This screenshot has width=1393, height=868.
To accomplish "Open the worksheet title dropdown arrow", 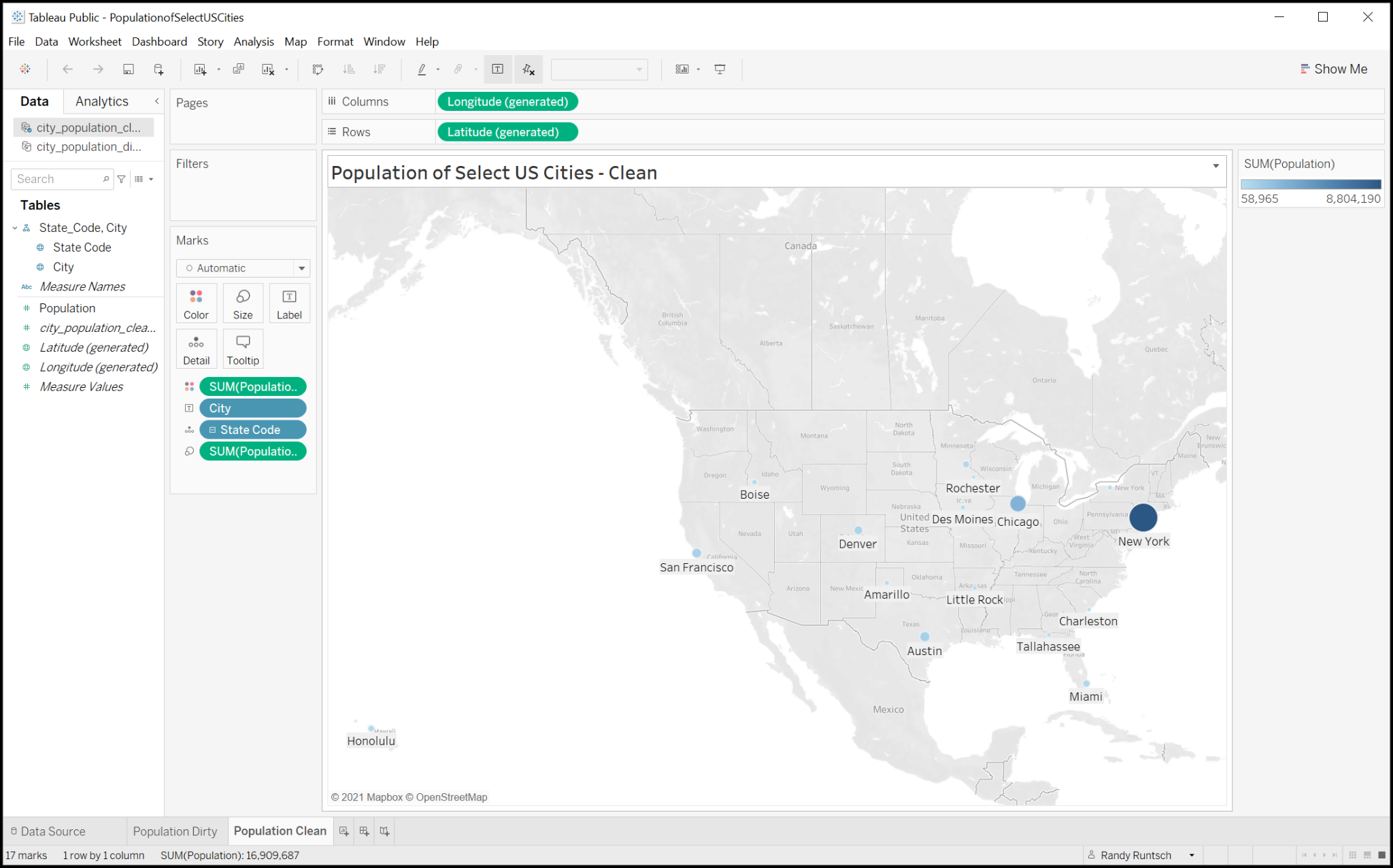I will point(1216,166).
